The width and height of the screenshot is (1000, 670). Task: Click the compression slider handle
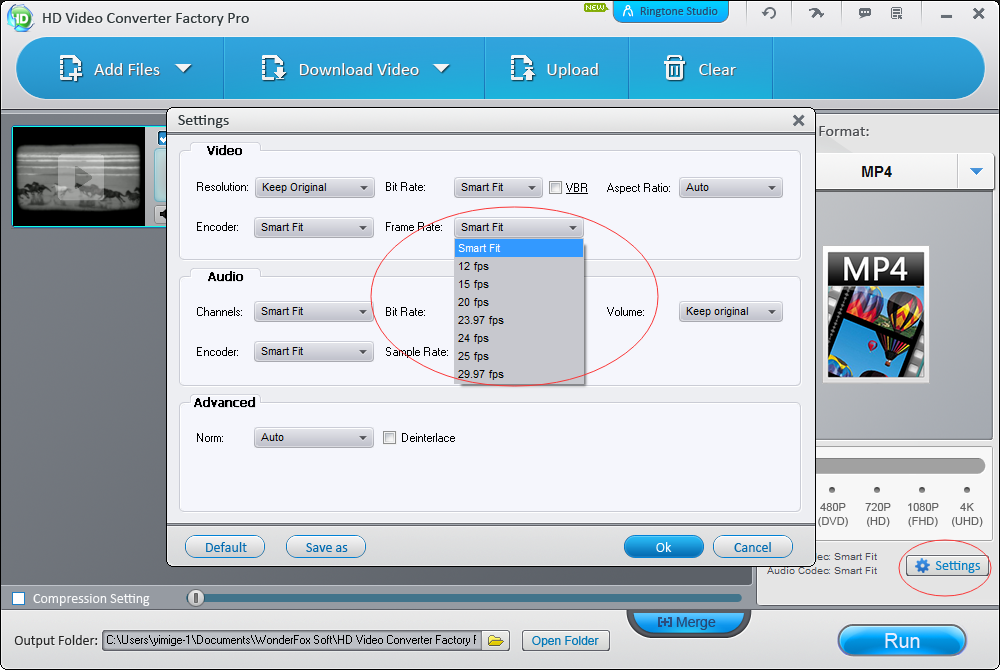(195, 598)
